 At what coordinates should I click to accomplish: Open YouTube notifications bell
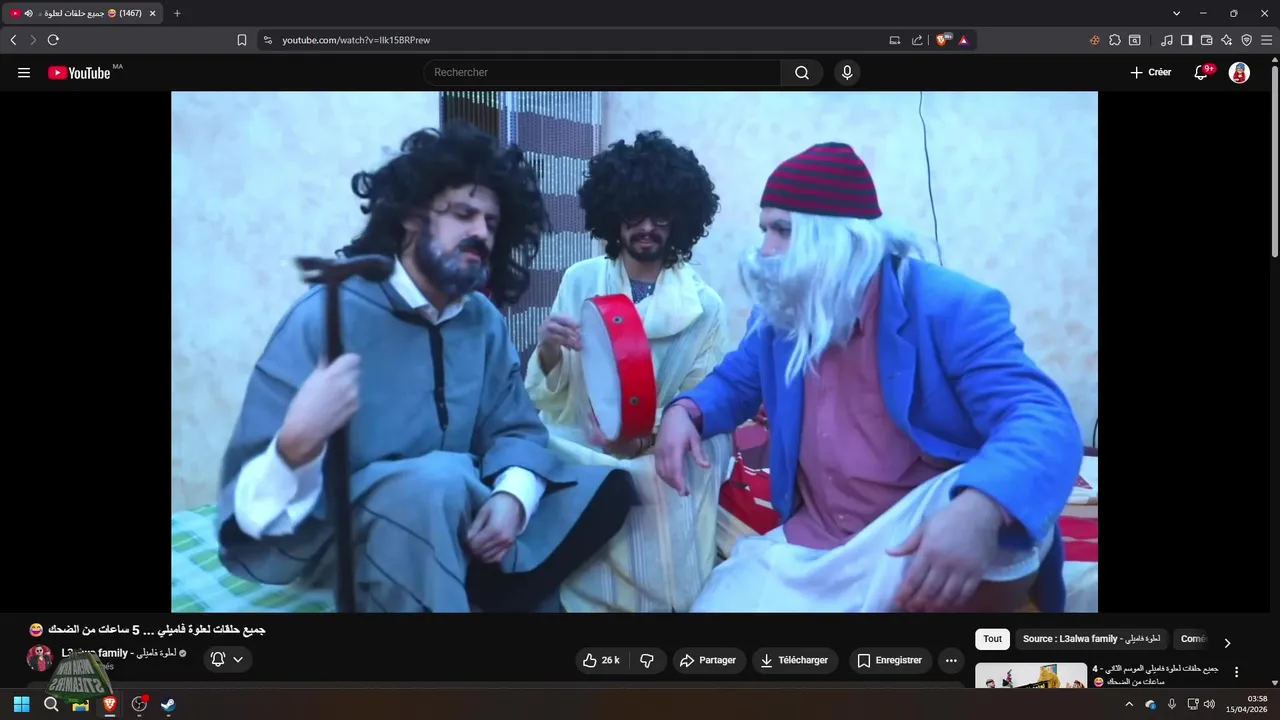click(x=1201, y=73)
